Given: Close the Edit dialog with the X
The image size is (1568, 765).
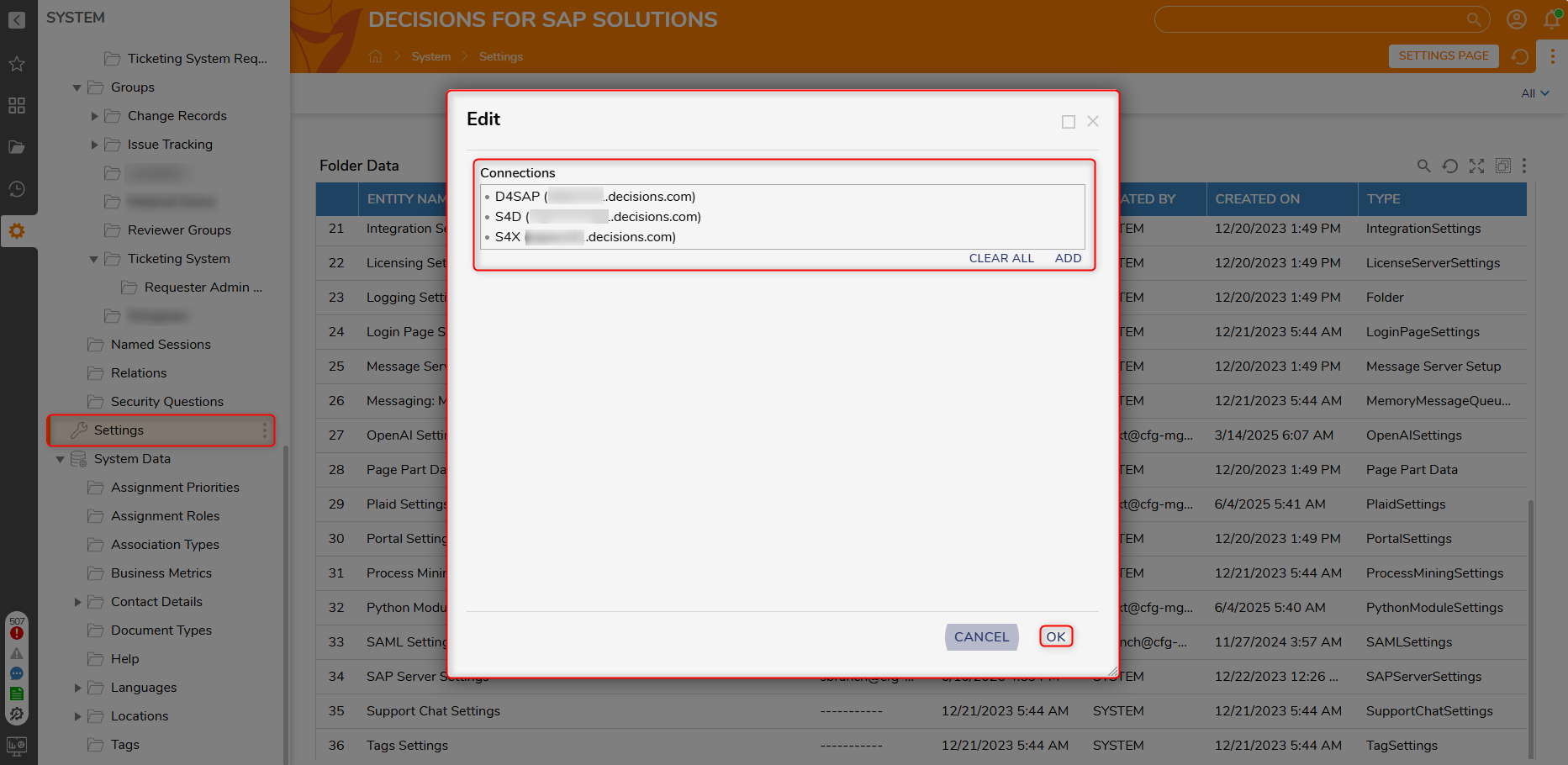Looking at the screenshot, I should pyautogui.click(x=1093, y=121).
